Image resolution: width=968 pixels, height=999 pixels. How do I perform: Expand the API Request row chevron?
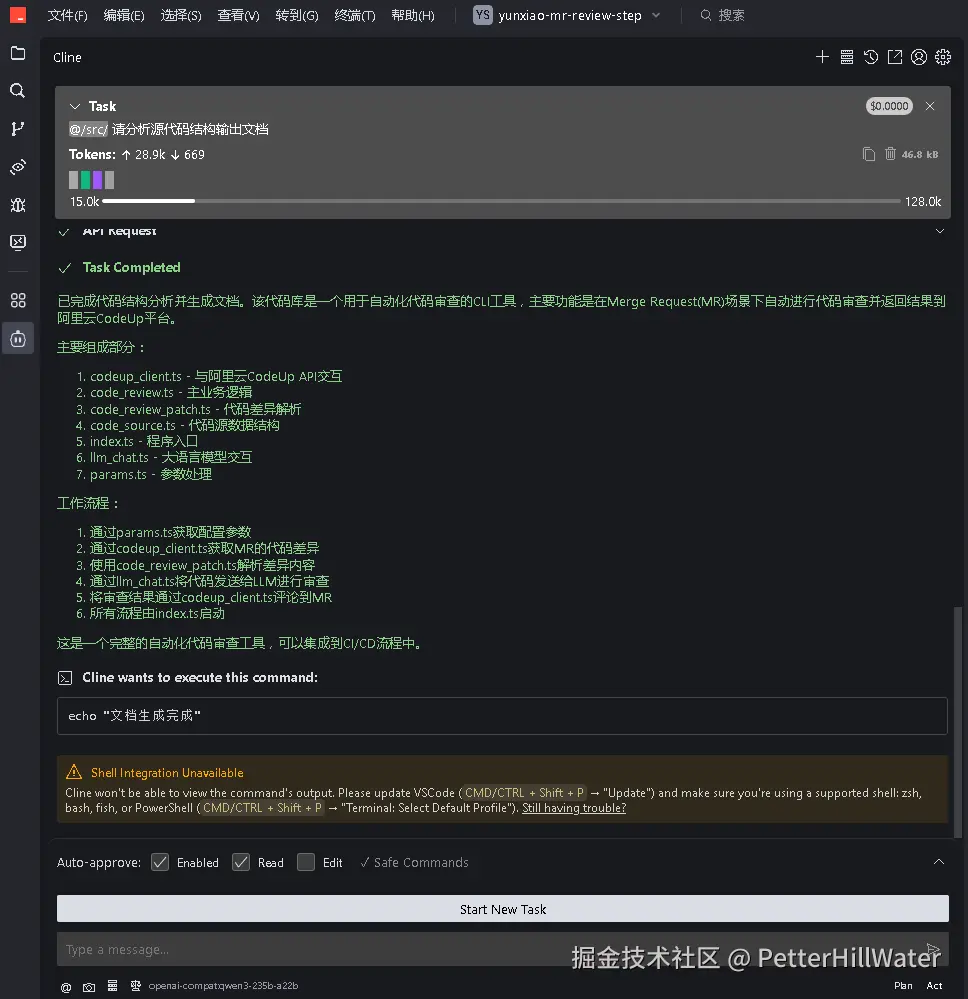coord(939,231)
